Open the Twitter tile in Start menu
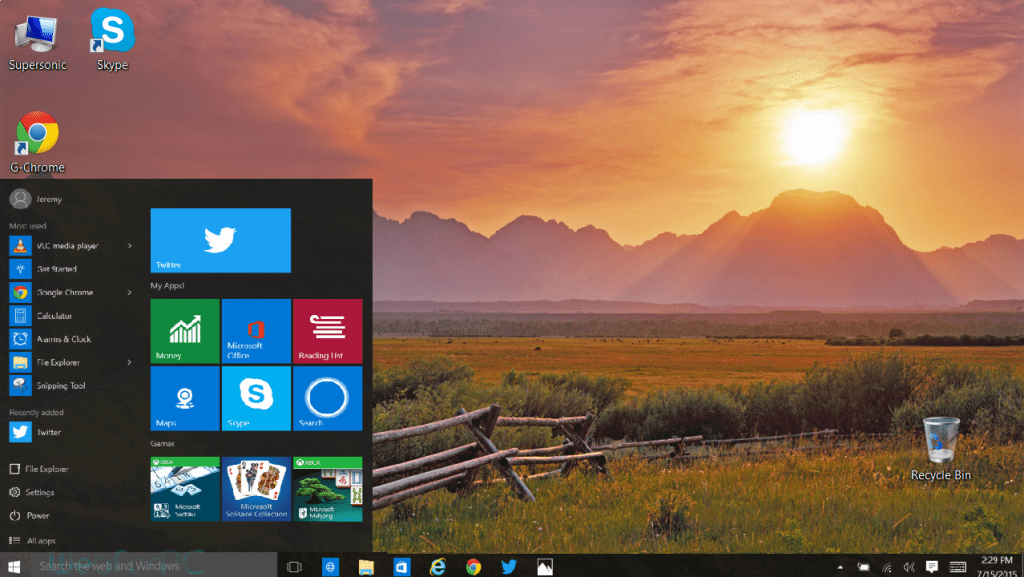This screenshot has width=1024, height=577. point(221,240)
